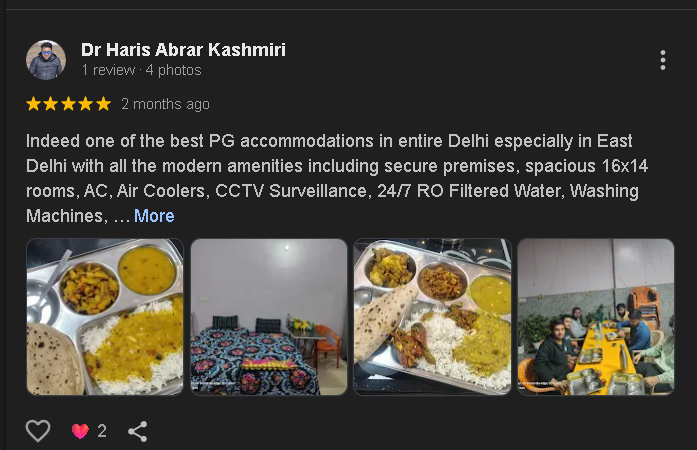The image size is (697, 450).
Task: Open the bedroom photo thumbnail
Action: (269, 317)
